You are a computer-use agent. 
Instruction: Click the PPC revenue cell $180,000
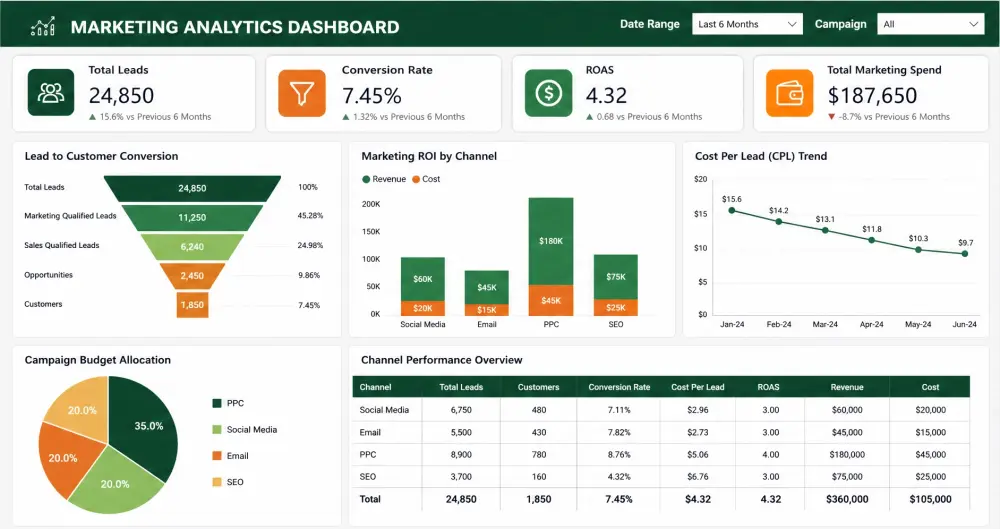point(847,454)
